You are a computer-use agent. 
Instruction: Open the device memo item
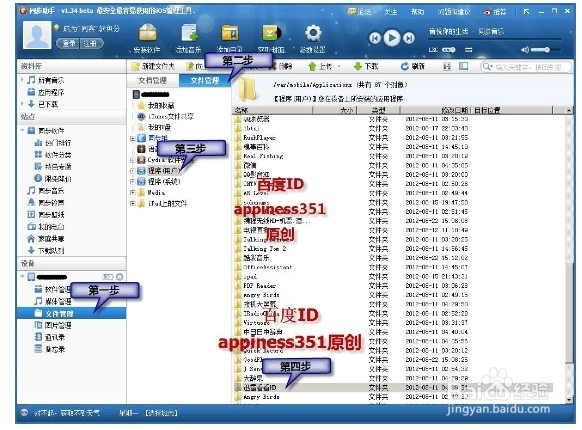(x=49, y=349)
